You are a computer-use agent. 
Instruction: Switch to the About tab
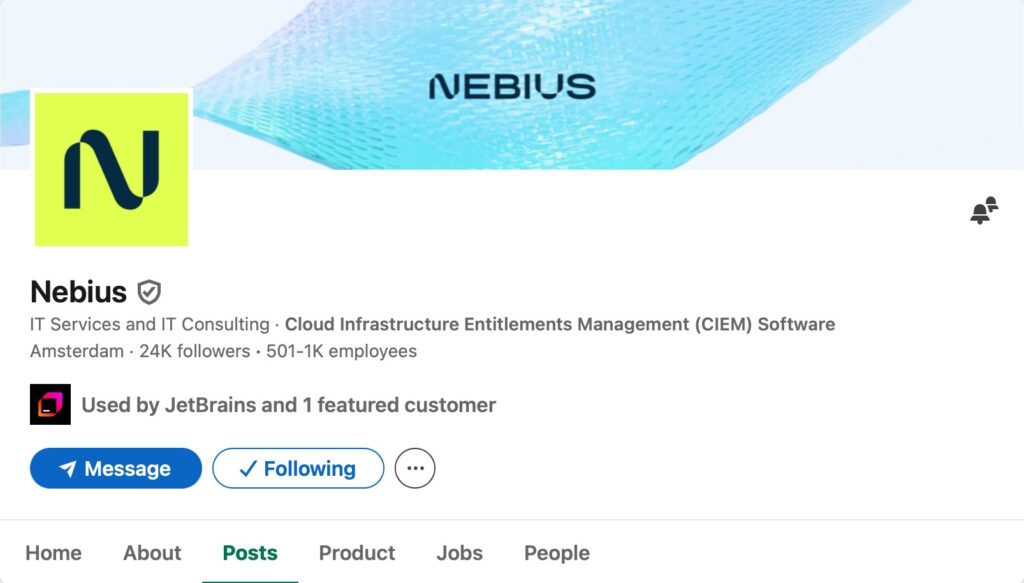coord(152,553)
